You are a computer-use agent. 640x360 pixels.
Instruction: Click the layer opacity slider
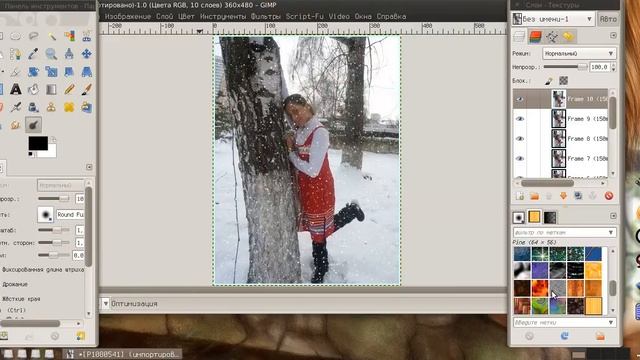[x=566, y=67]
